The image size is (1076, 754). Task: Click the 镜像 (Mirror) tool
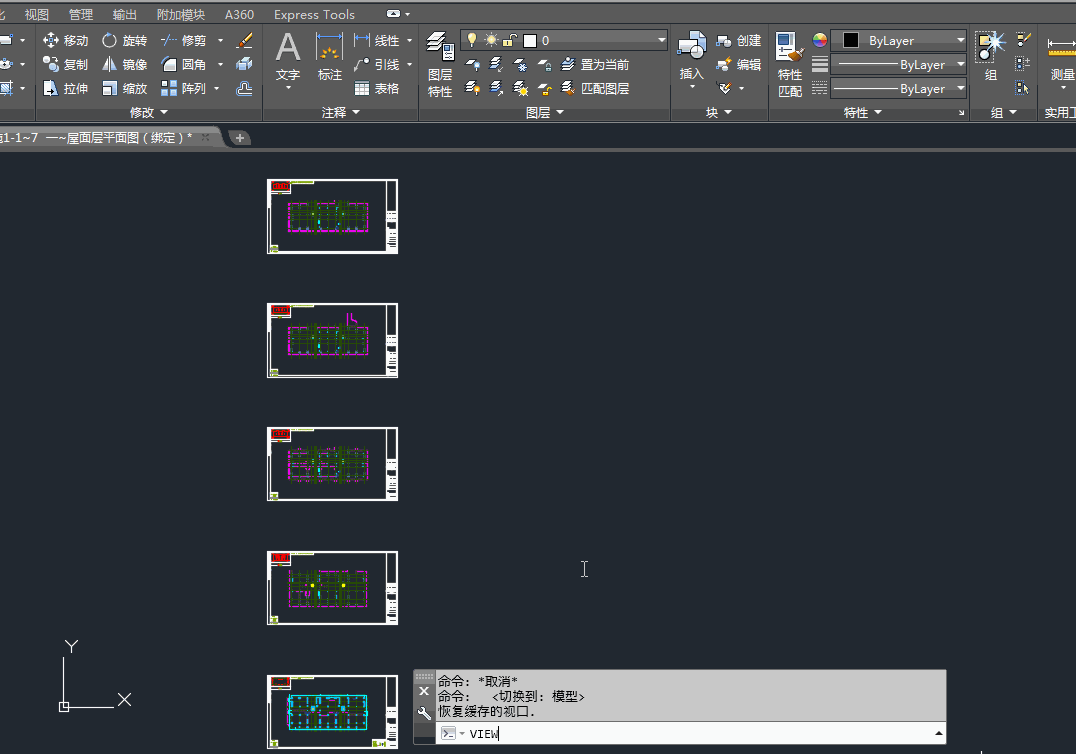124,65
